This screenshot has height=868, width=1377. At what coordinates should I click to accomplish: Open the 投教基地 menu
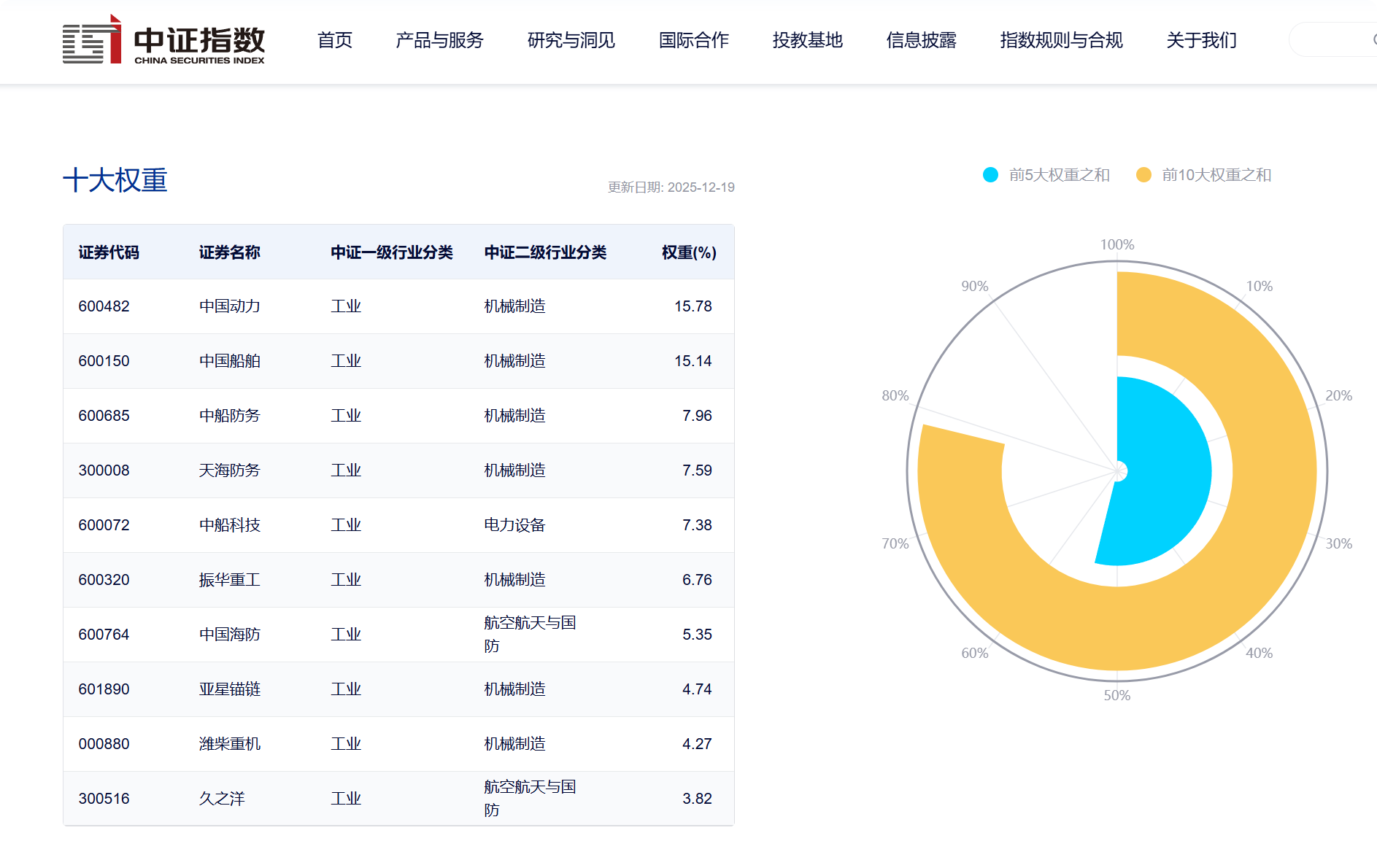coord(808,40)
